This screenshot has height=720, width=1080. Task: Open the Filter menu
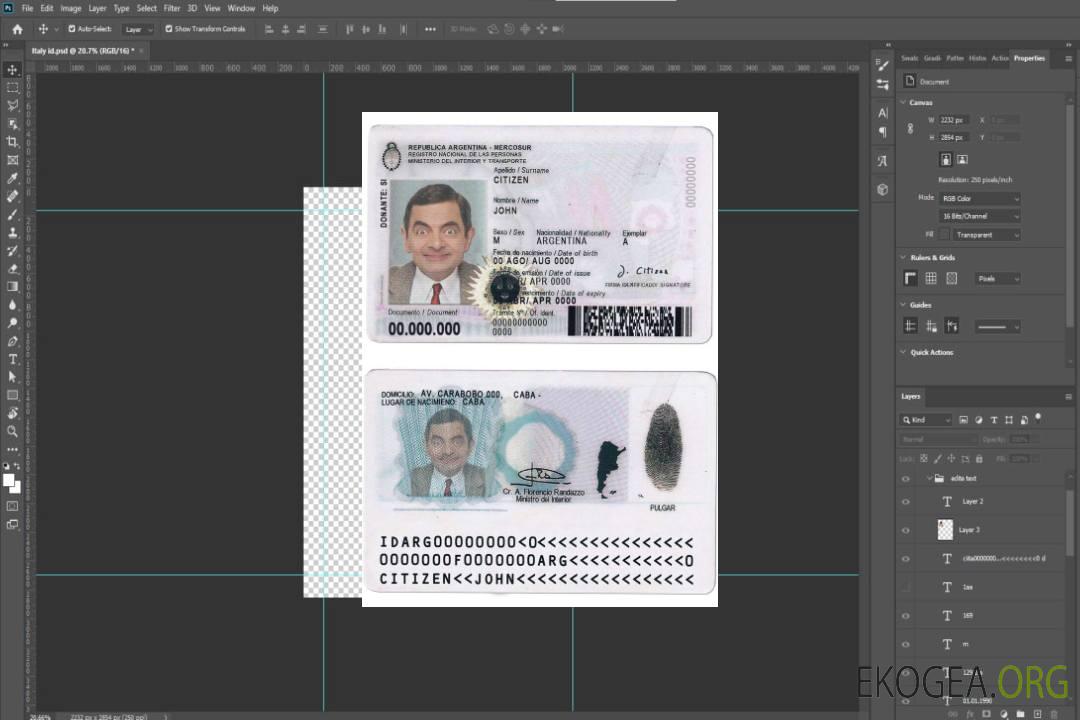[x=172, y=8]
